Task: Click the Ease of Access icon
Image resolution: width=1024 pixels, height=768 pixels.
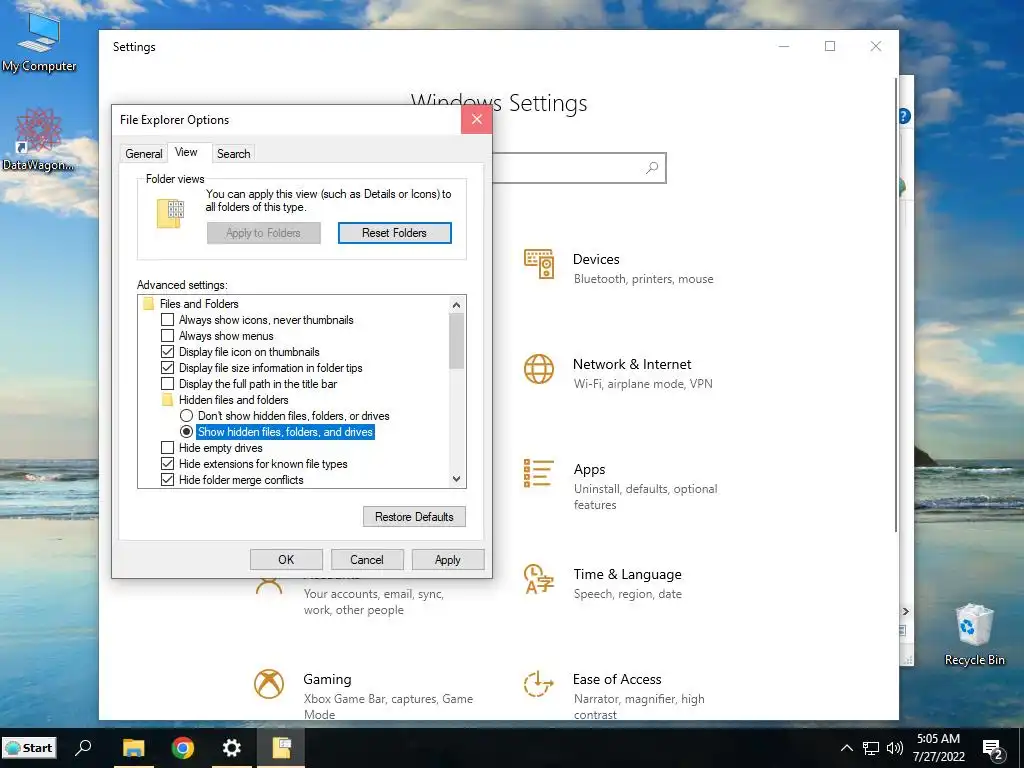Action: pyautogui.click(x=539, y=684)
